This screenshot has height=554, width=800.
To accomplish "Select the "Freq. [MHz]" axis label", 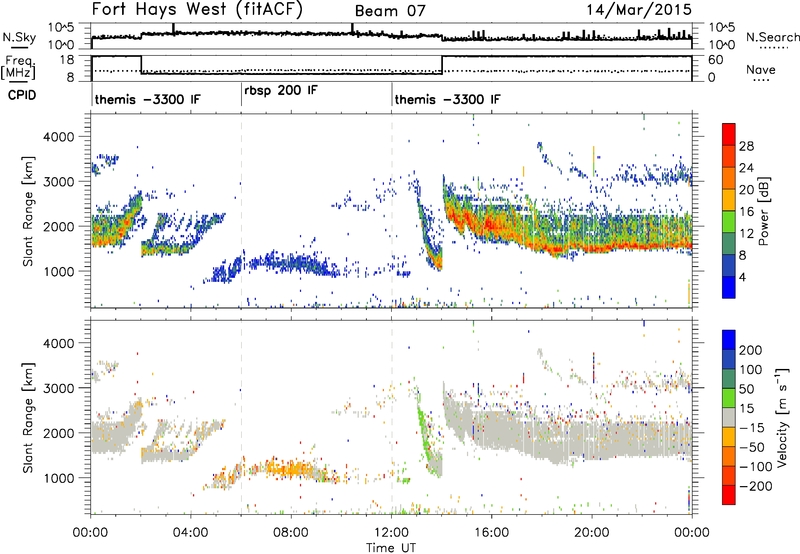I will point(19,67).
